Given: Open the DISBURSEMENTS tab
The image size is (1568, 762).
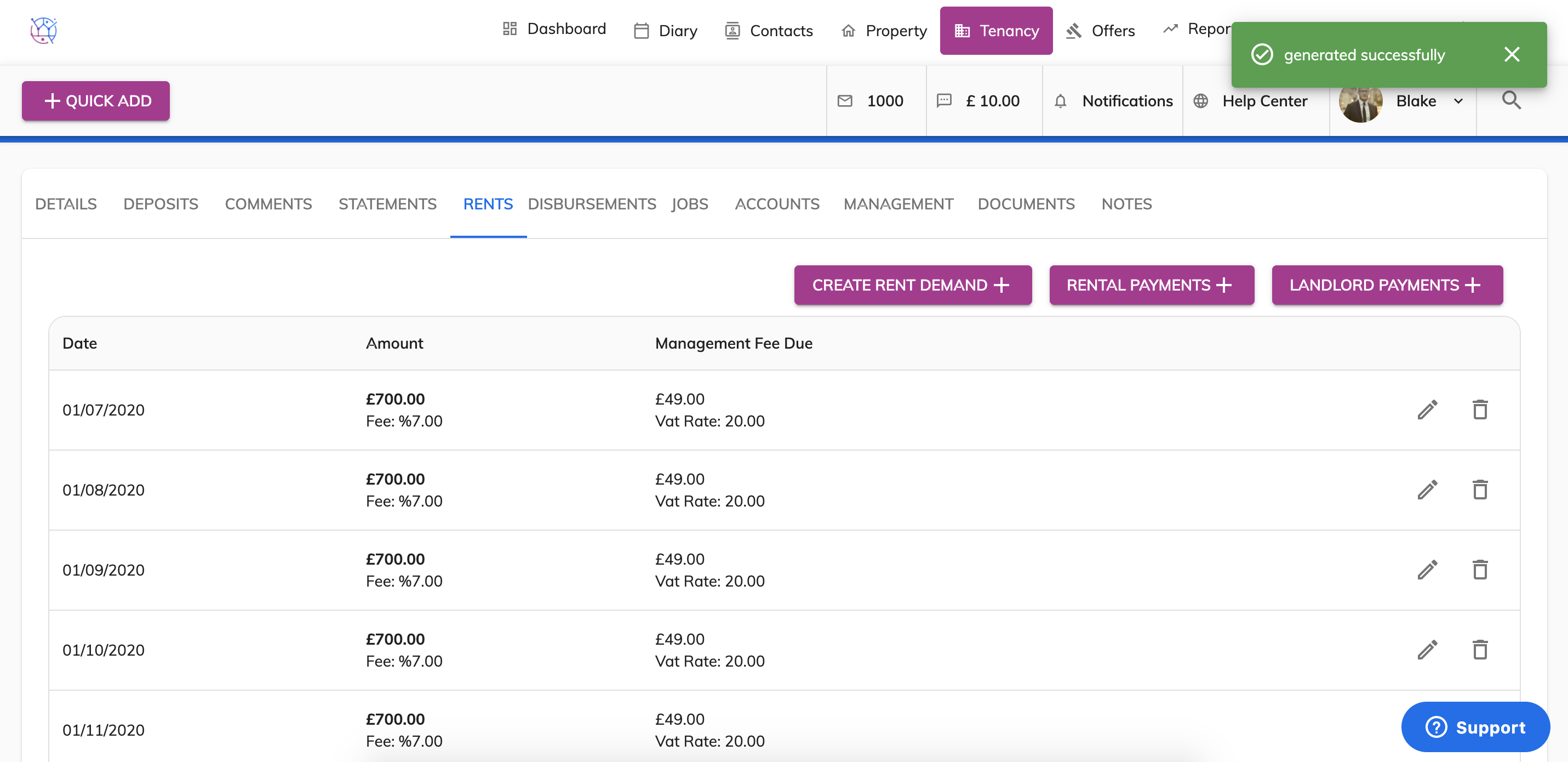Looking at the screenshot, I should coord(591,204).
